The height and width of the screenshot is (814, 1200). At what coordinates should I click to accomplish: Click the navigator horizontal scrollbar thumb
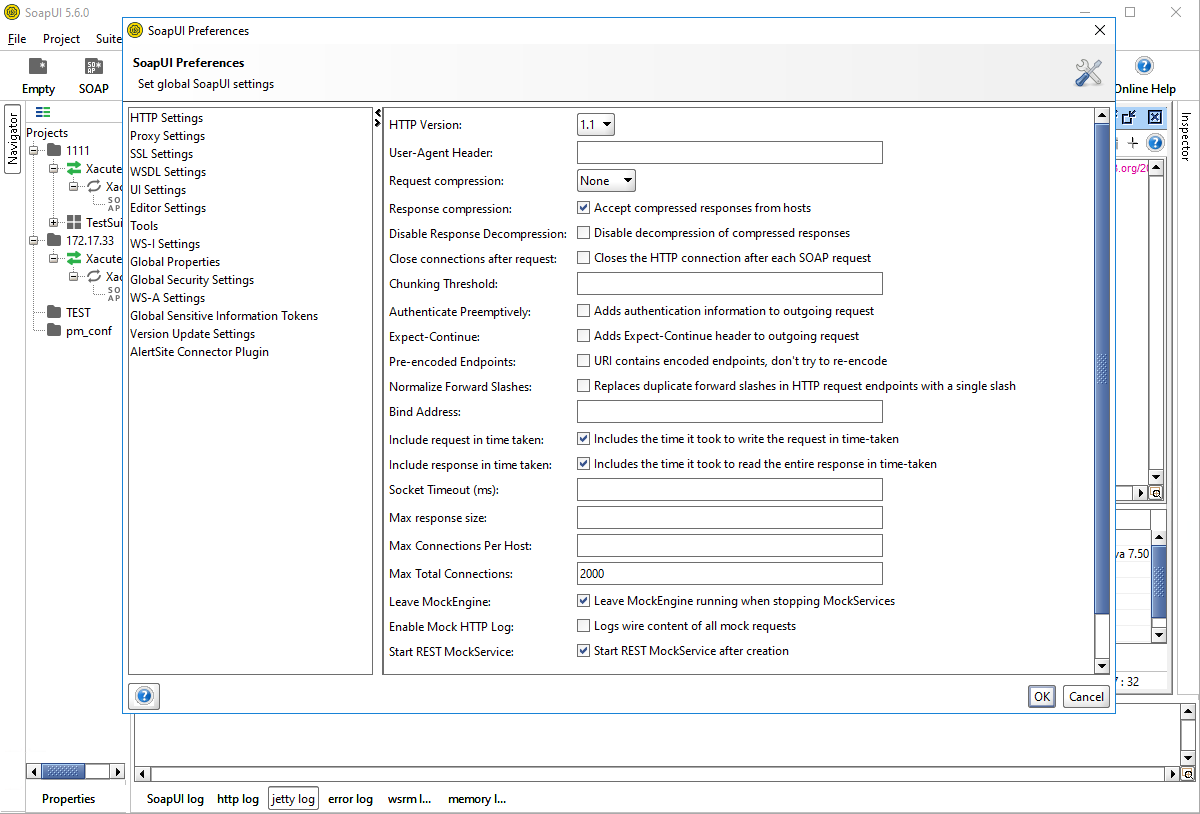click(x=65, y=772)
